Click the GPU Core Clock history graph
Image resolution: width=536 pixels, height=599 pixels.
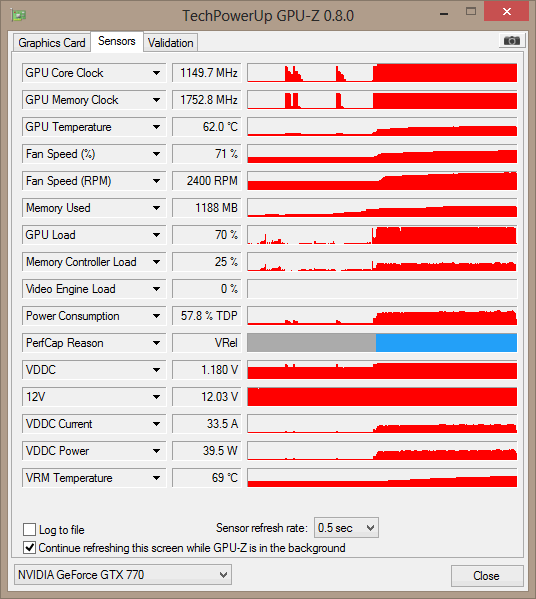(382, 73)
